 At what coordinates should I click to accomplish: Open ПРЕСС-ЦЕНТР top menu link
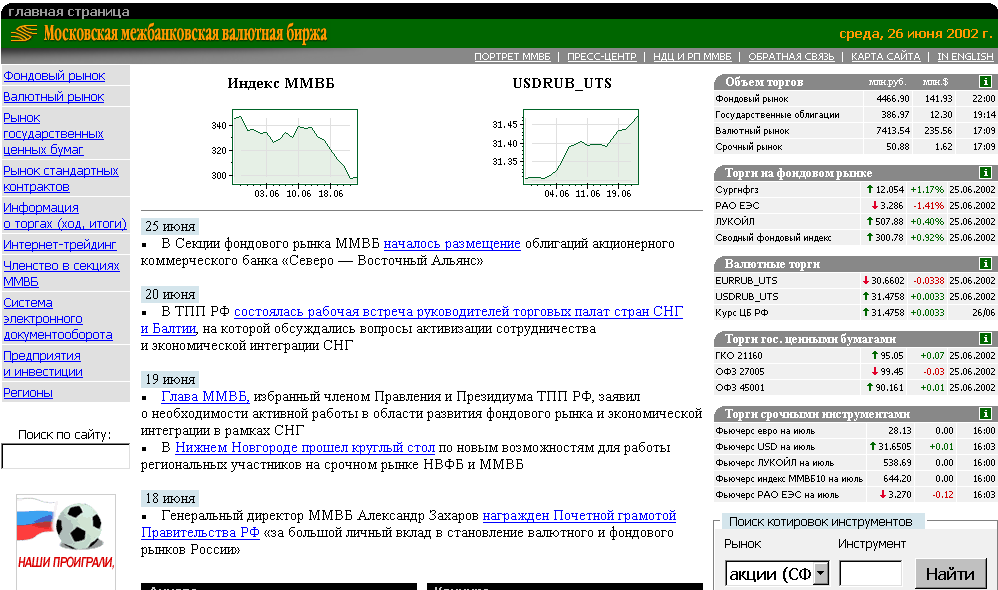(x=601, y=57)
